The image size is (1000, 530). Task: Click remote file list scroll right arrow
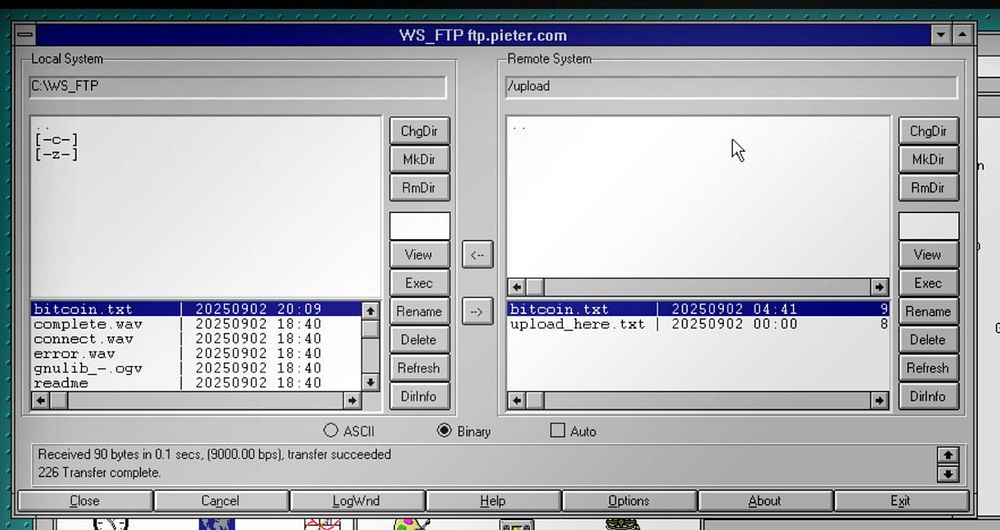coord(879,400)
